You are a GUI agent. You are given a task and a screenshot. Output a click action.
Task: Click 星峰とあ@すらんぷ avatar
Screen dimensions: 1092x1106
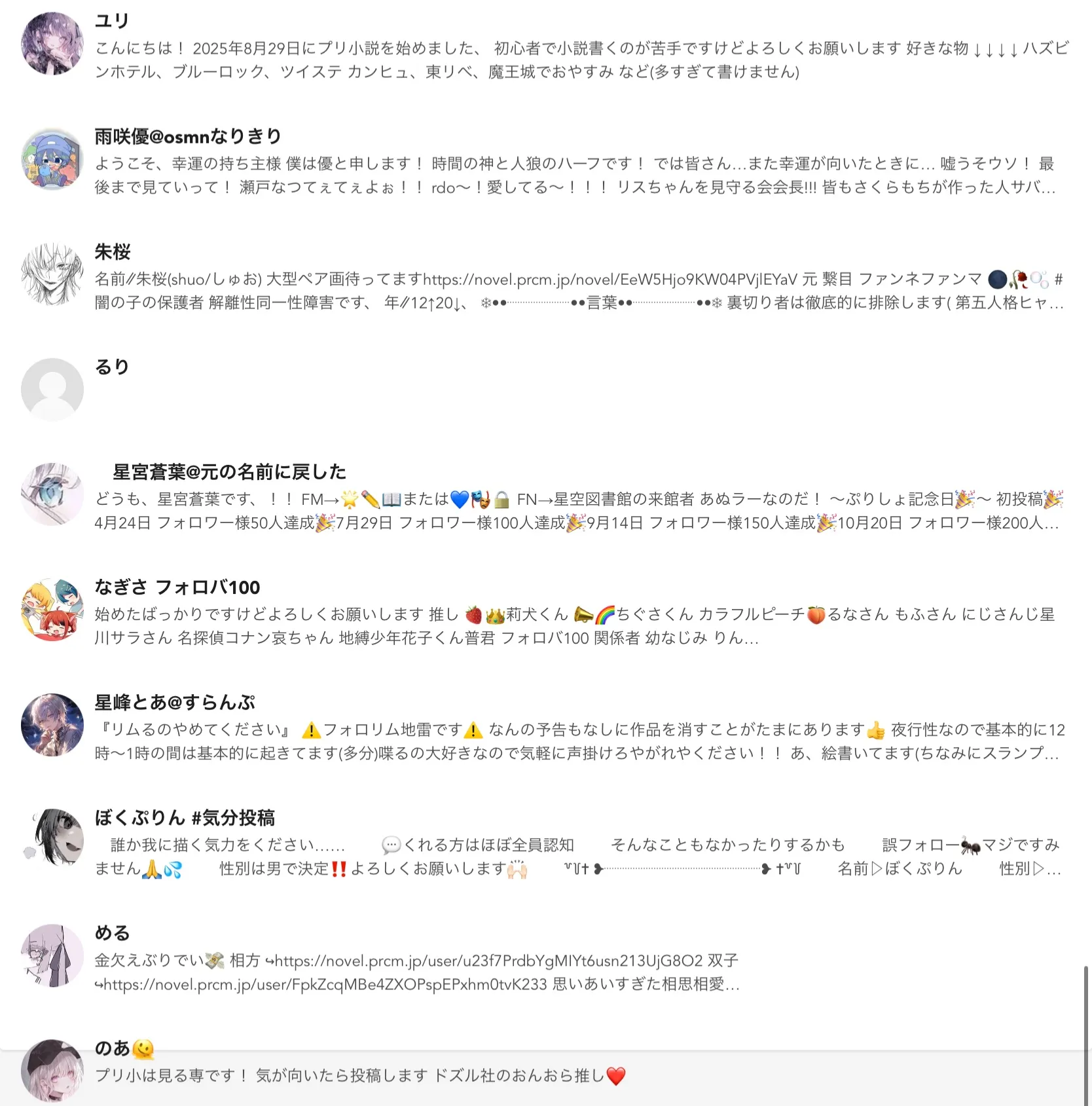pyautogui.click(x=52, y=725)
